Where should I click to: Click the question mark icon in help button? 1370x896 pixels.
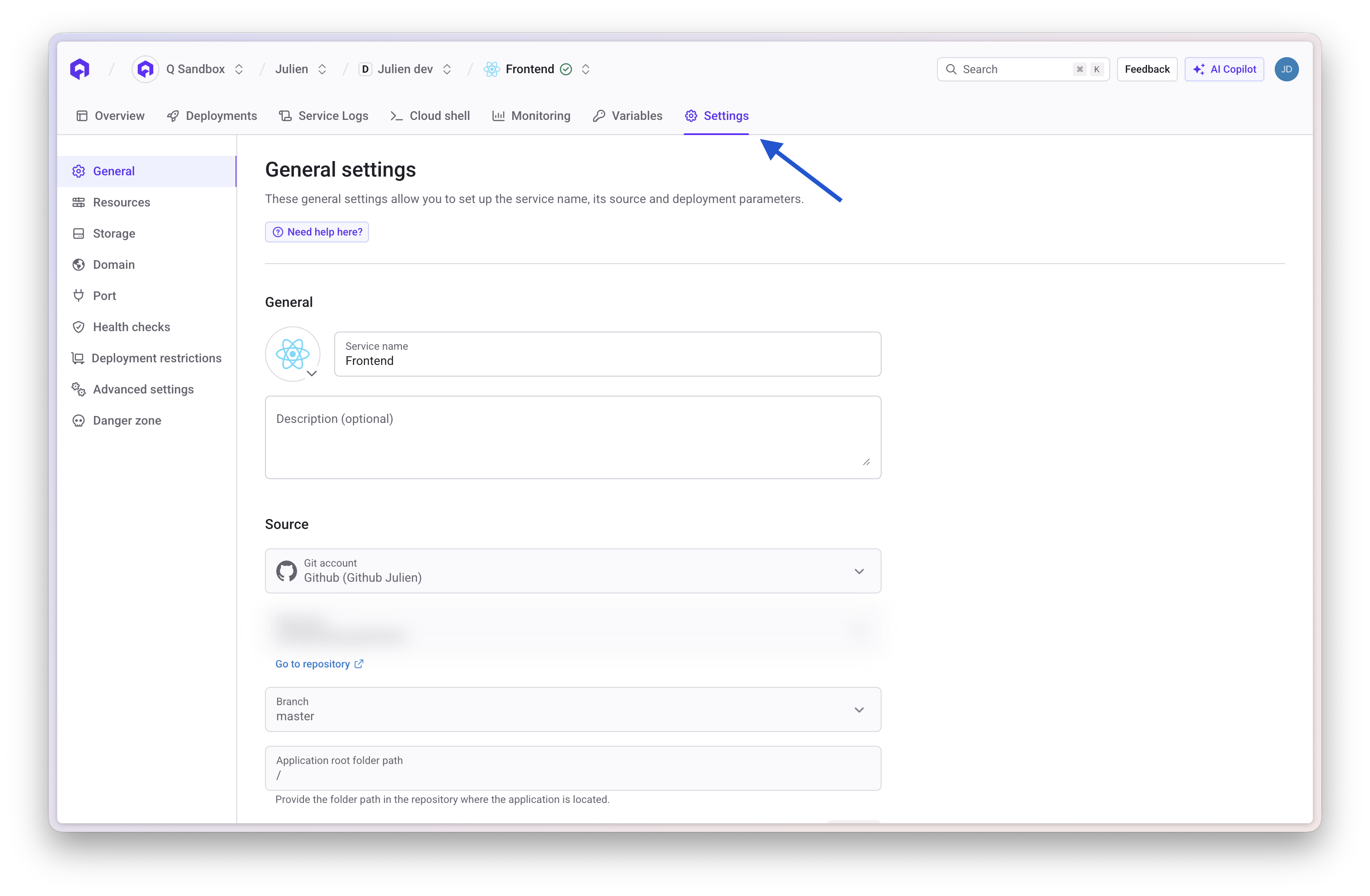click(278, 232)
